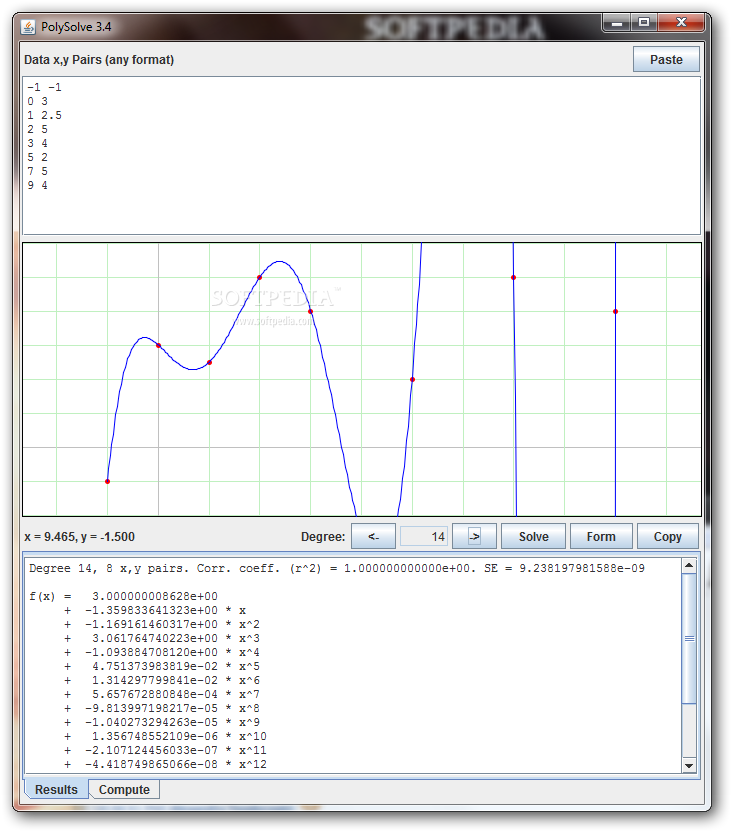
Task: Click the results scrollbar down arrow
Action: [689, 765]
